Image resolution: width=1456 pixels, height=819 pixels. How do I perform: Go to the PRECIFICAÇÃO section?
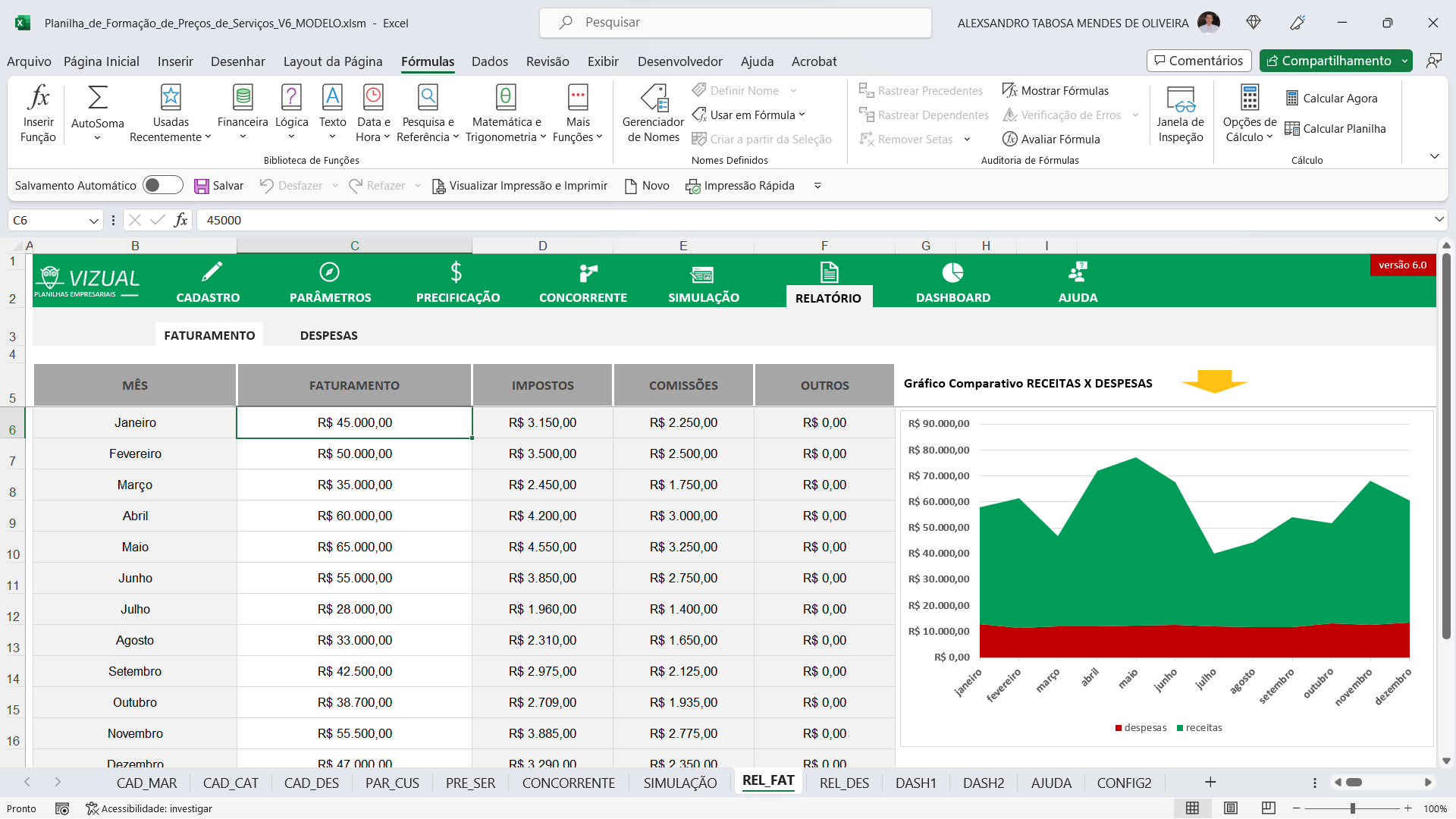click(457, 282)
